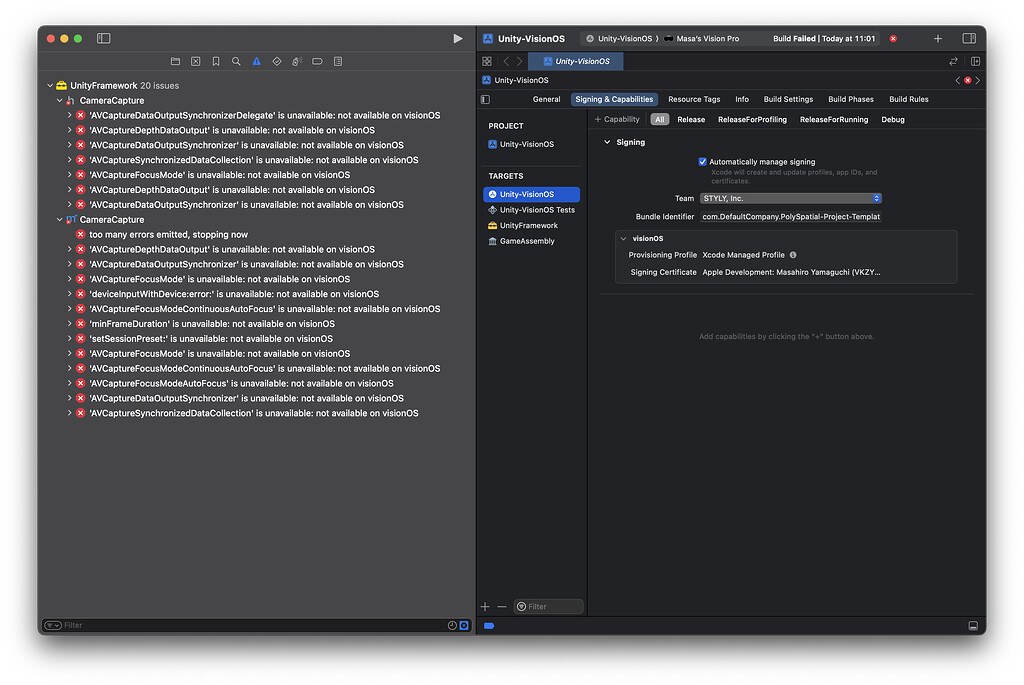Open the Test navigator diamond icon
The height and width of the screenshot is (685, 1024).
click(277, 61)
